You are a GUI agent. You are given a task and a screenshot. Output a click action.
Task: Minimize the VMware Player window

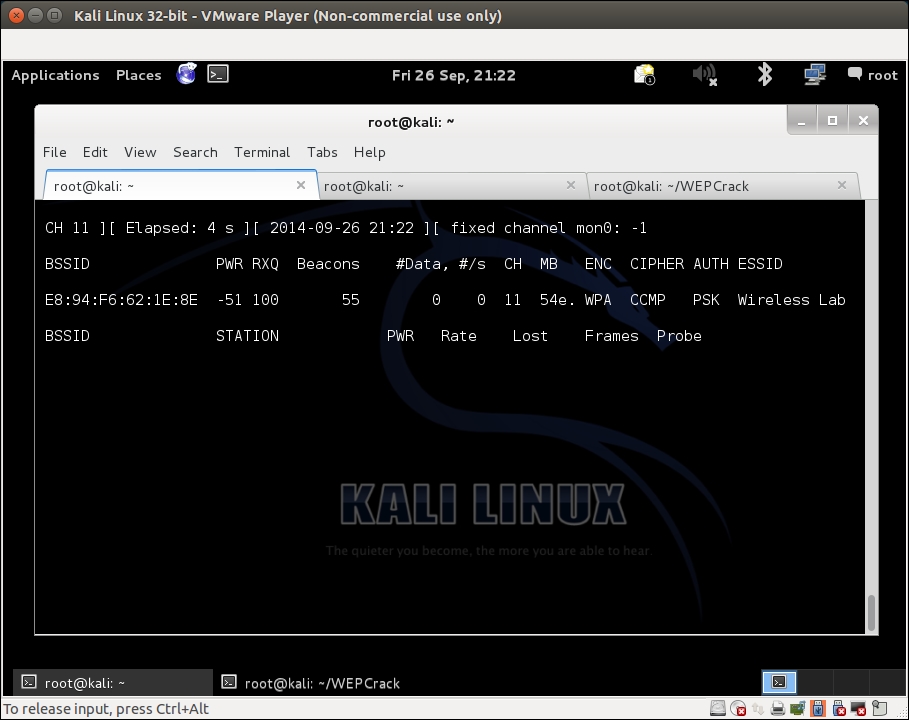pos(35,16)
